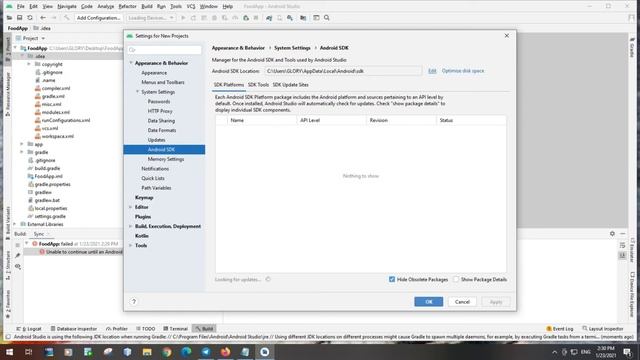Click the Android SDK Location path field

(343, 71)
